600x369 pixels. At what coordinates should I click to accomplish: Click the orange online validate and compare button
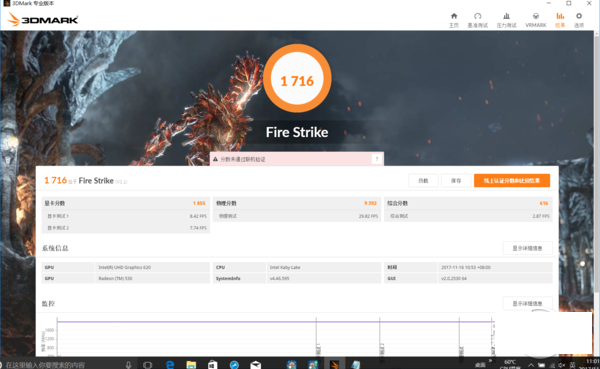512,181
